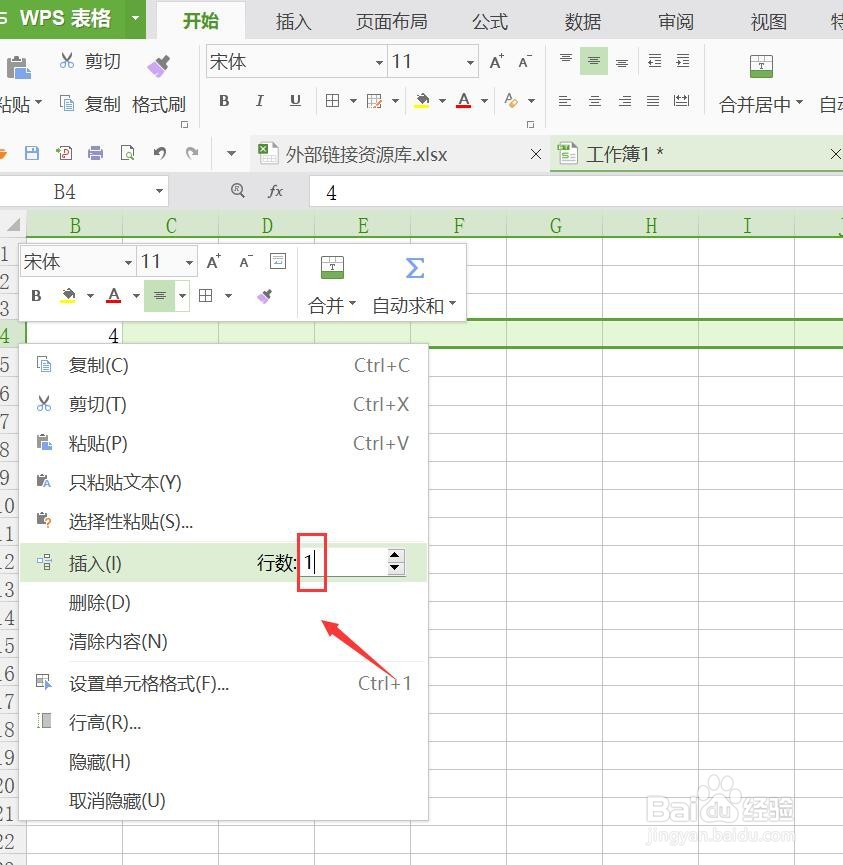843x865 pixels.
Task: Toggle Bold formatting in the ribbon
Action: click(x=224, y=101)
